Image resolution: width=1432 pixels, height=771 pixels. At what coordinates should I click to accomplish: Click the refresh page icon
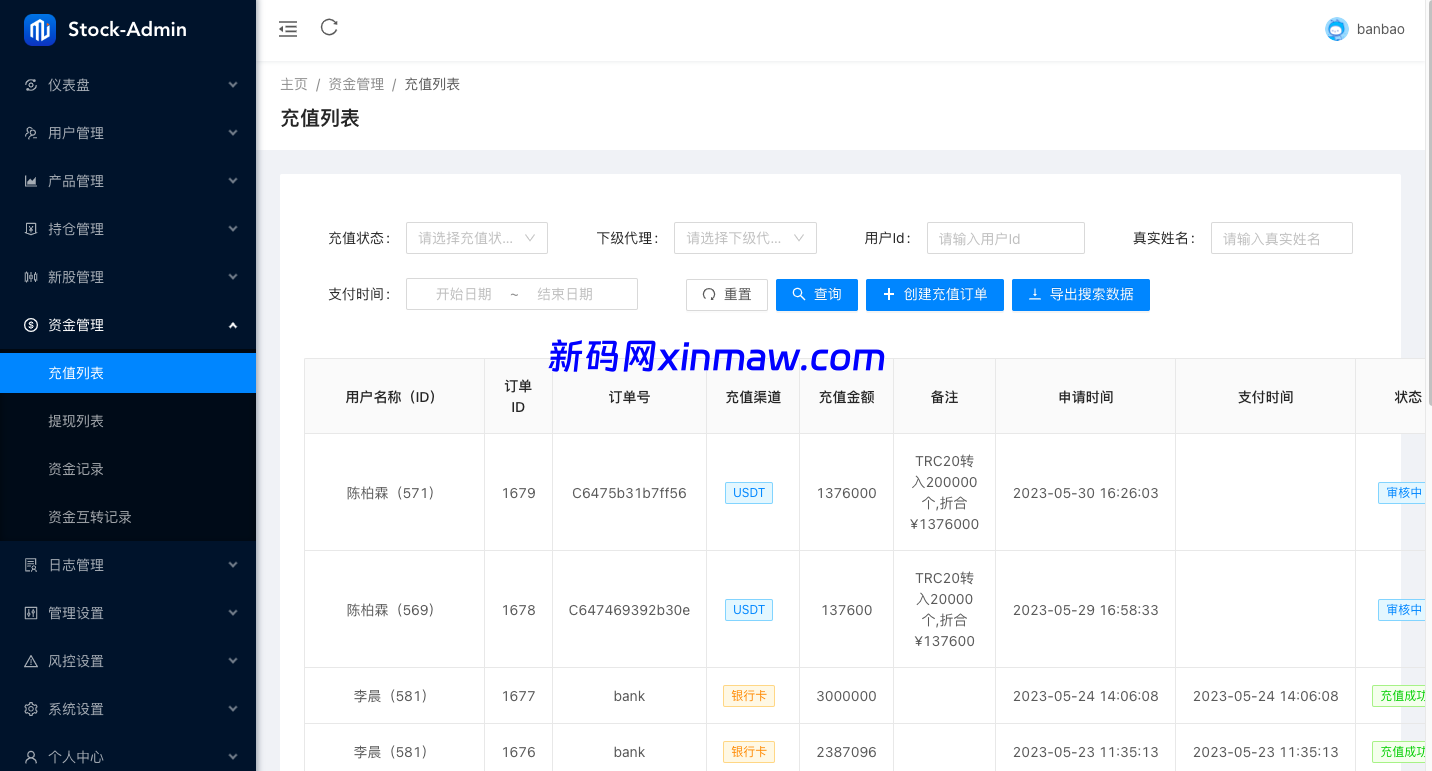pyautogui.click(x=329, y=28)
